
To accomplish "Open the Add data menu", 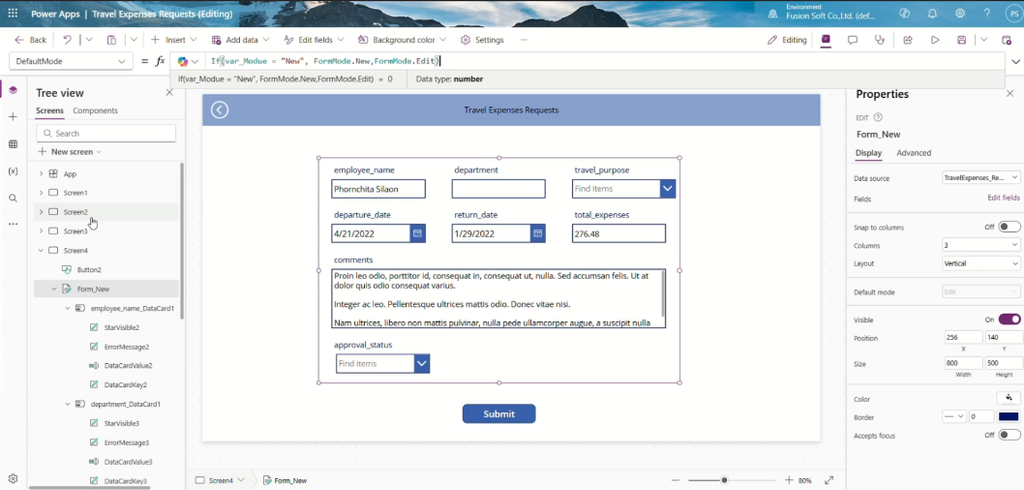I will pos(240,40).
